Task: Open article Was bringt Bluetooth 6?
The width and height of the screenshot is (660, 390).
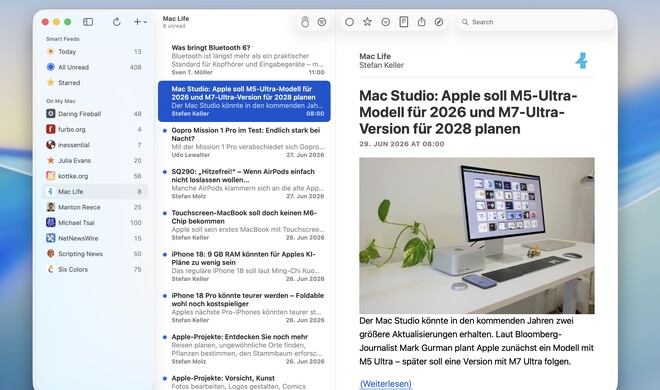Action: point(244,60)
